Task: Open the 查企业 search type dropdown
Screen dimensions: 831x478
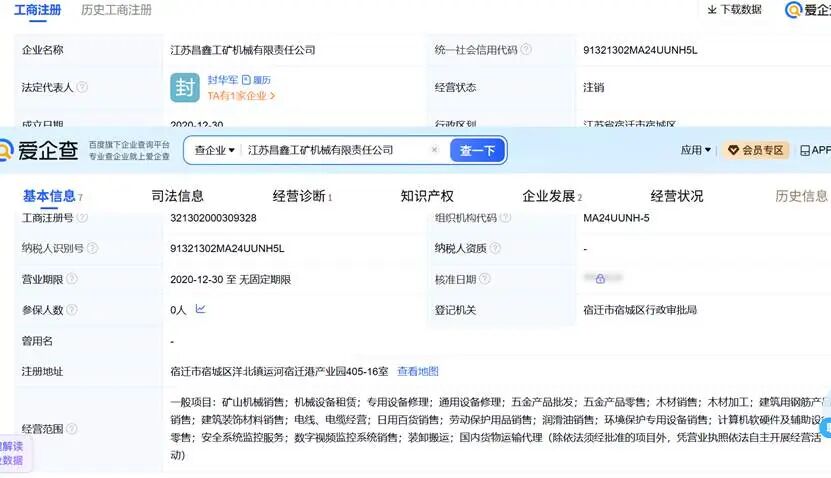Action: tap(214, 151)
